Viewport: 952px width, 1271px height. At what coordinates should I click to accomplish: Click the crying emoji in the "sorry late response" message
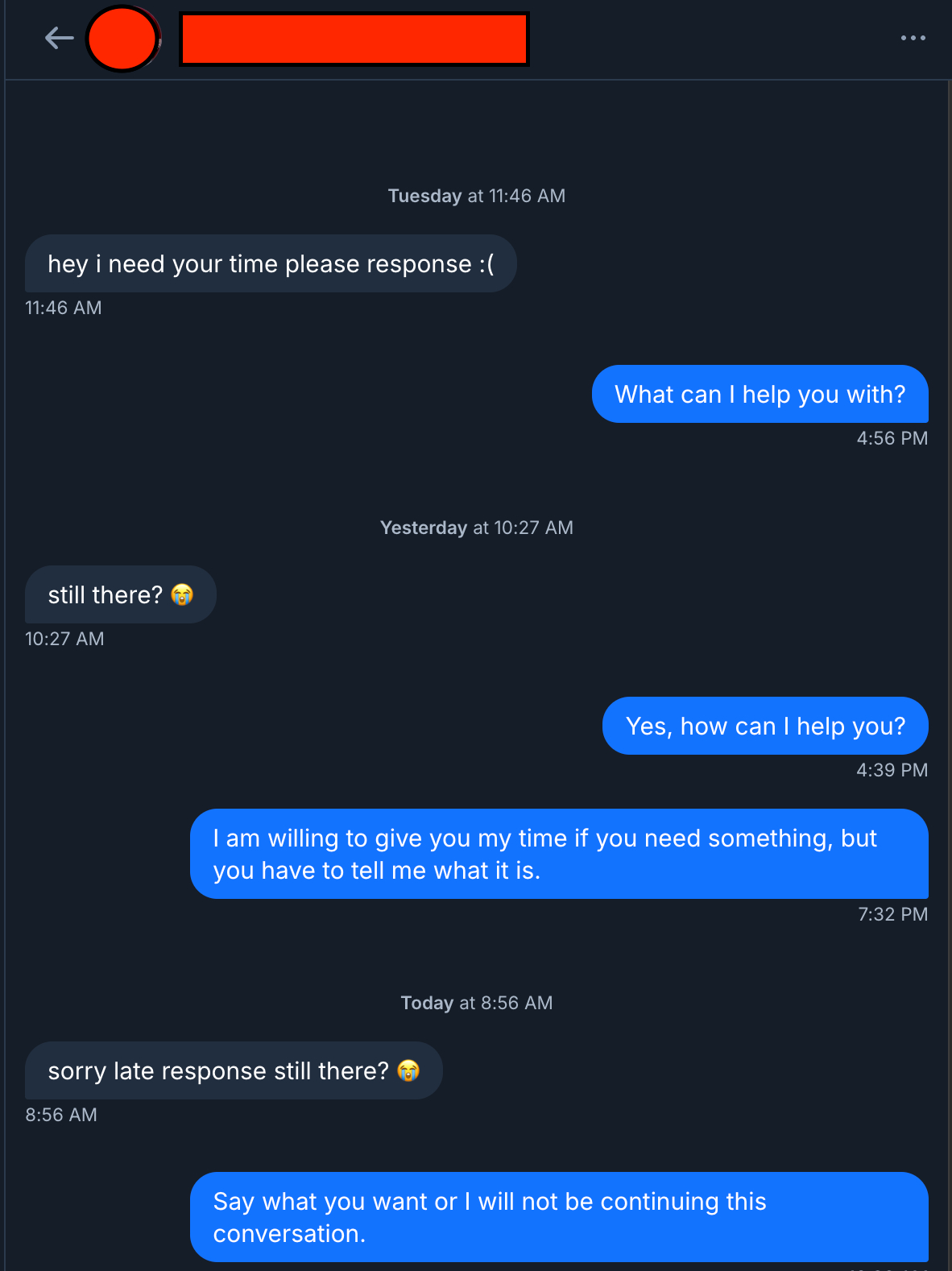tap(408, 1070)
